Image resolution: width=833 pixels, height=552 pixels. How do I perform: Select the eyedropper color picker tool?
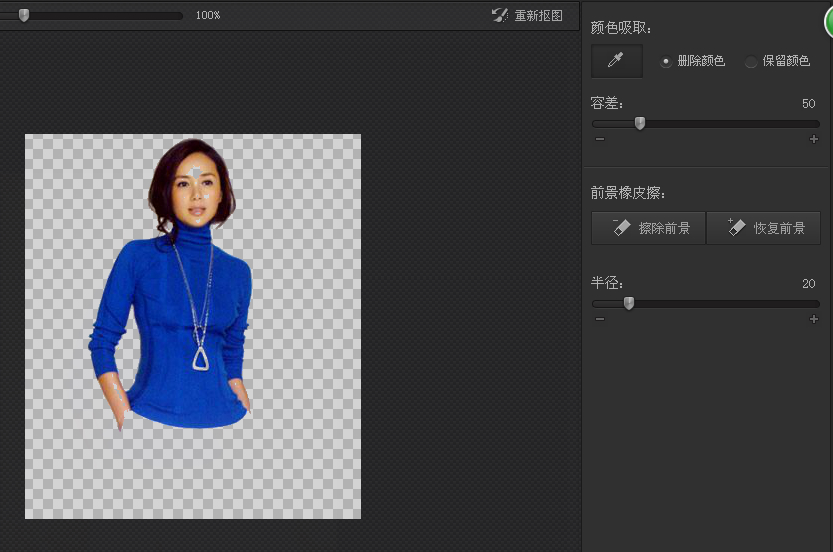click(616, 61)
